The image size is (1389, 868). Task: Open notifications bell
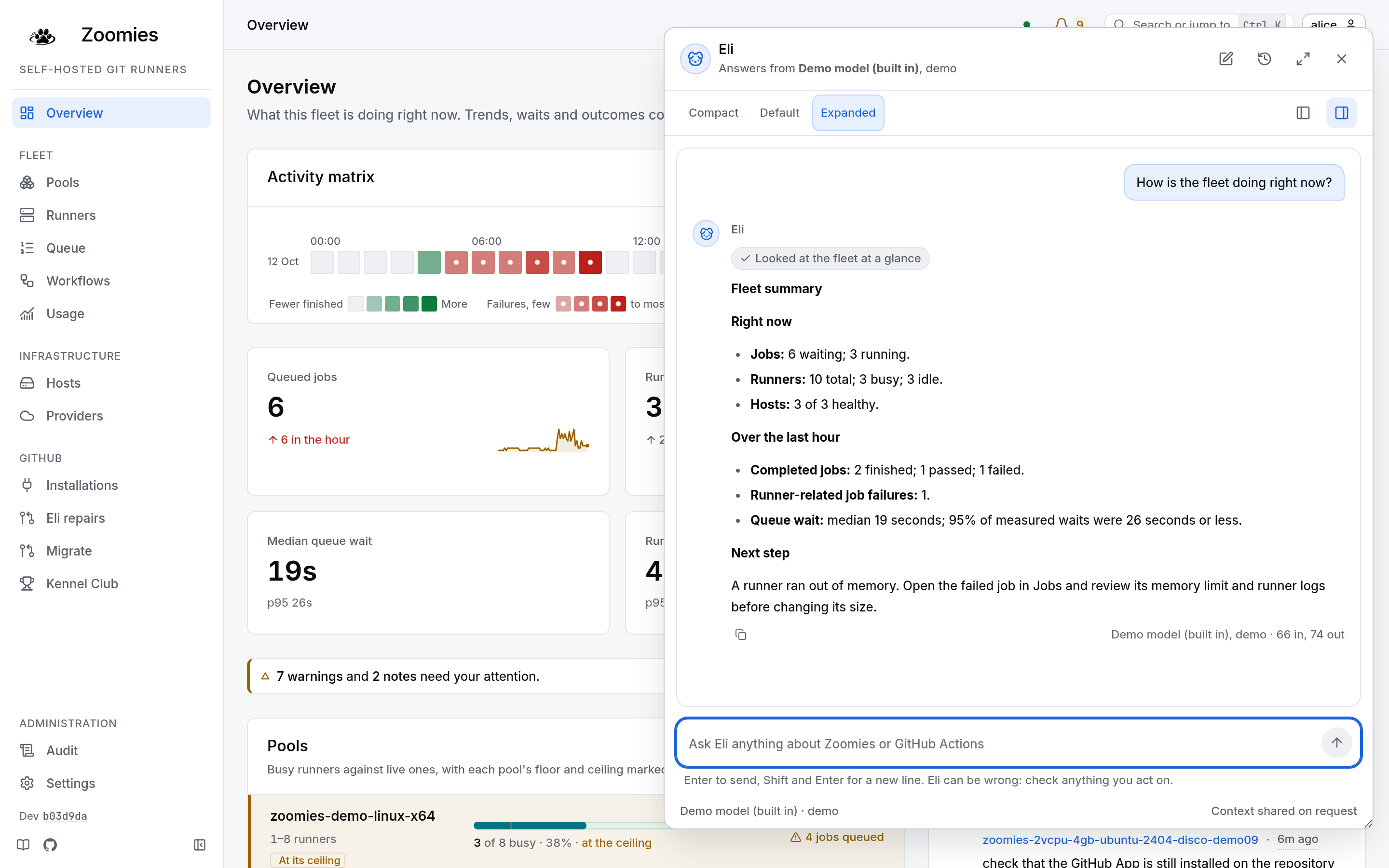1061,24
